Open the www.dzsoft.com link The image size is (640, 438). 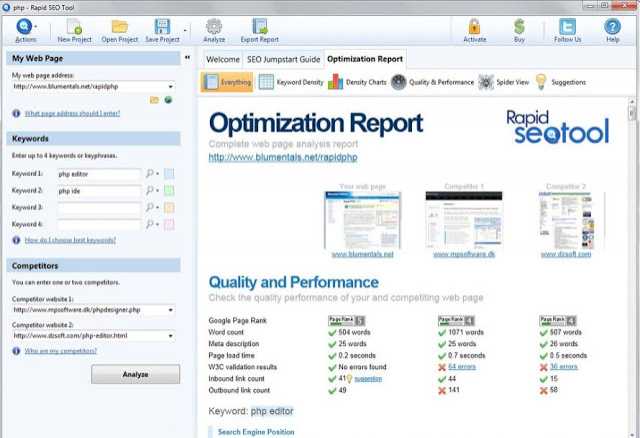566,254
